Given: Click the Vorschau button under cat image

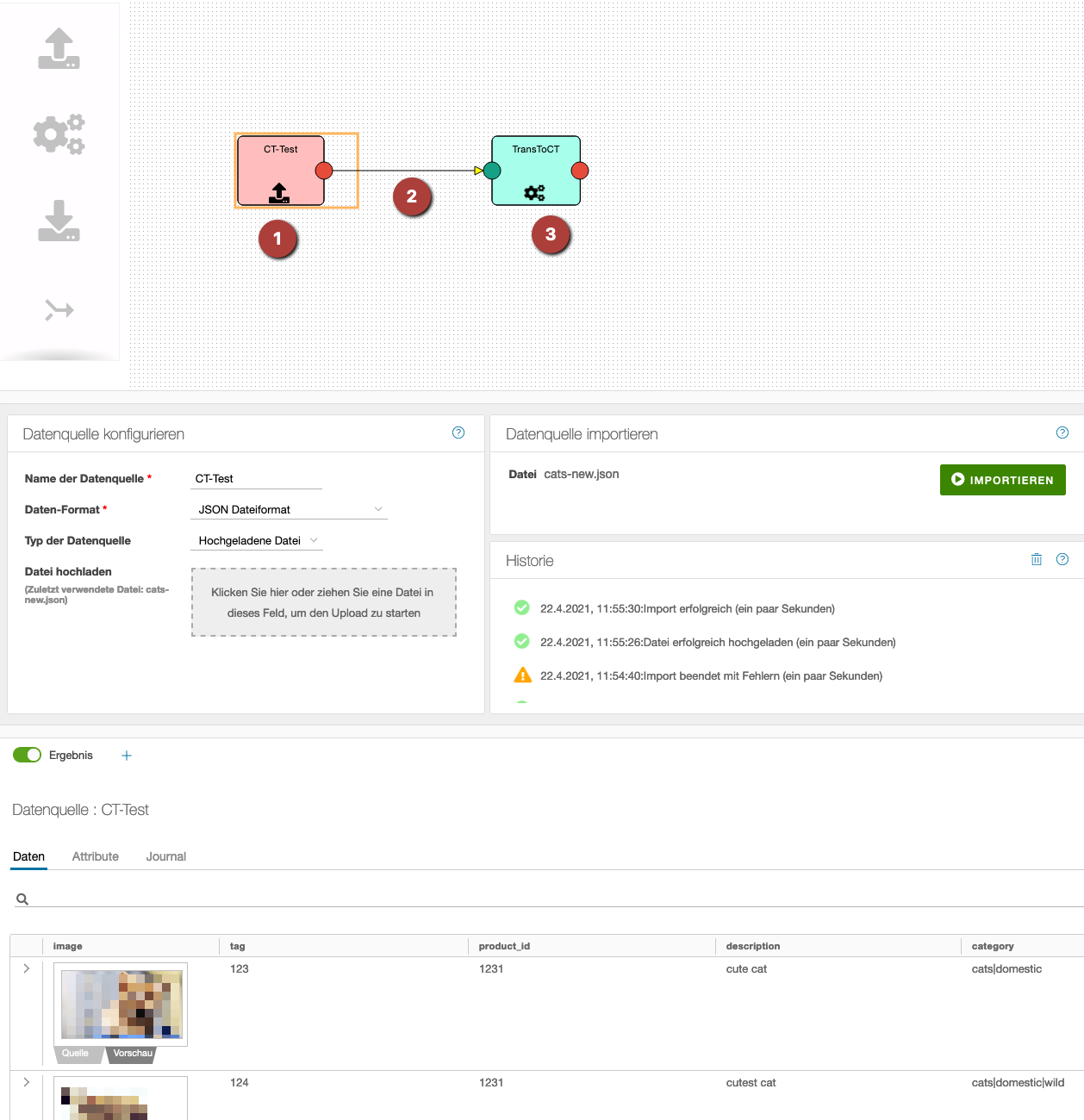Looking at the screenshot, I should (133, 1054).
